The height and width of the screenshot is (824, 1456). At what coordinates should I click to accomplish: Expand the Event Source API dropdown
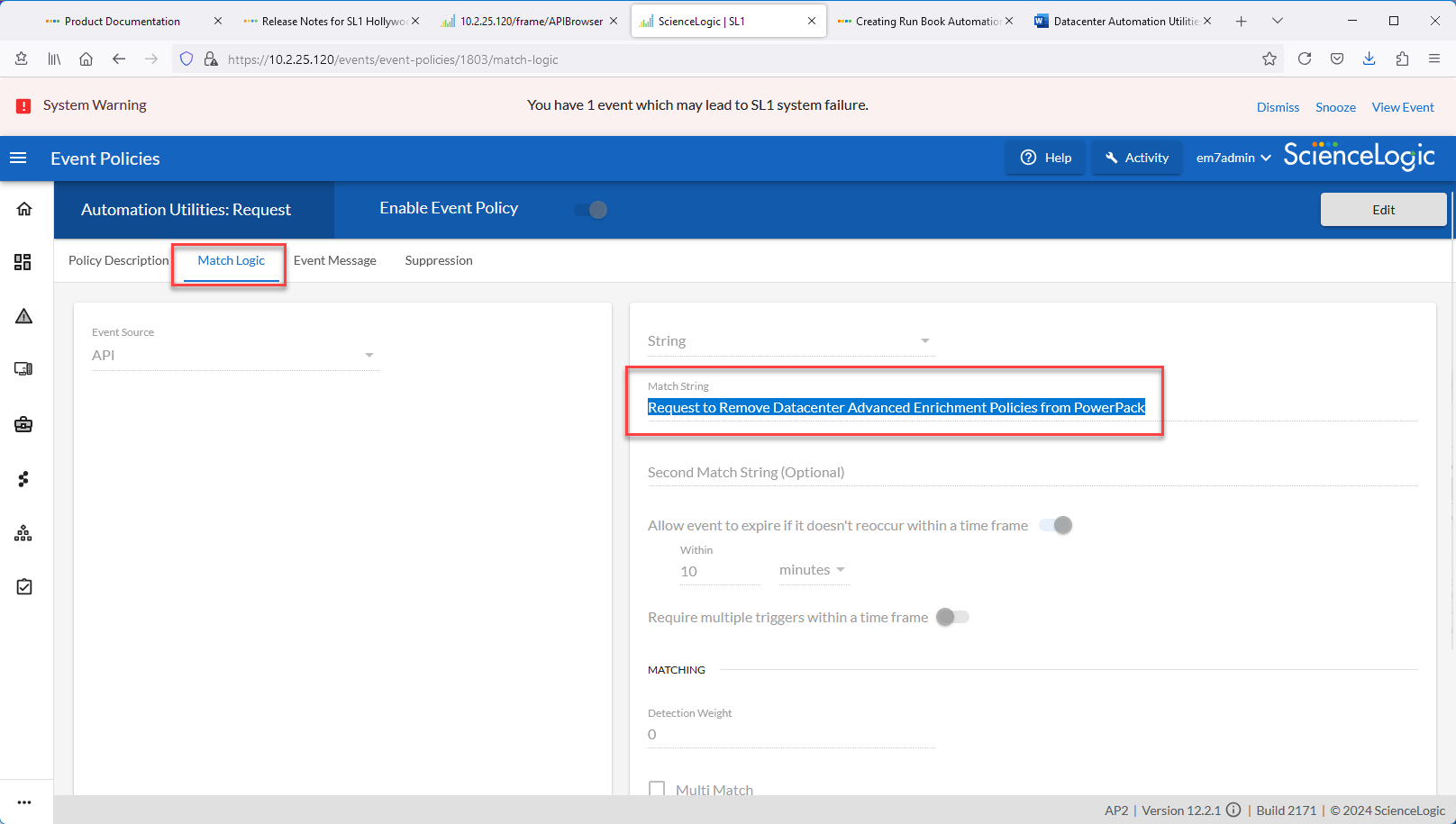click(234, 356)
